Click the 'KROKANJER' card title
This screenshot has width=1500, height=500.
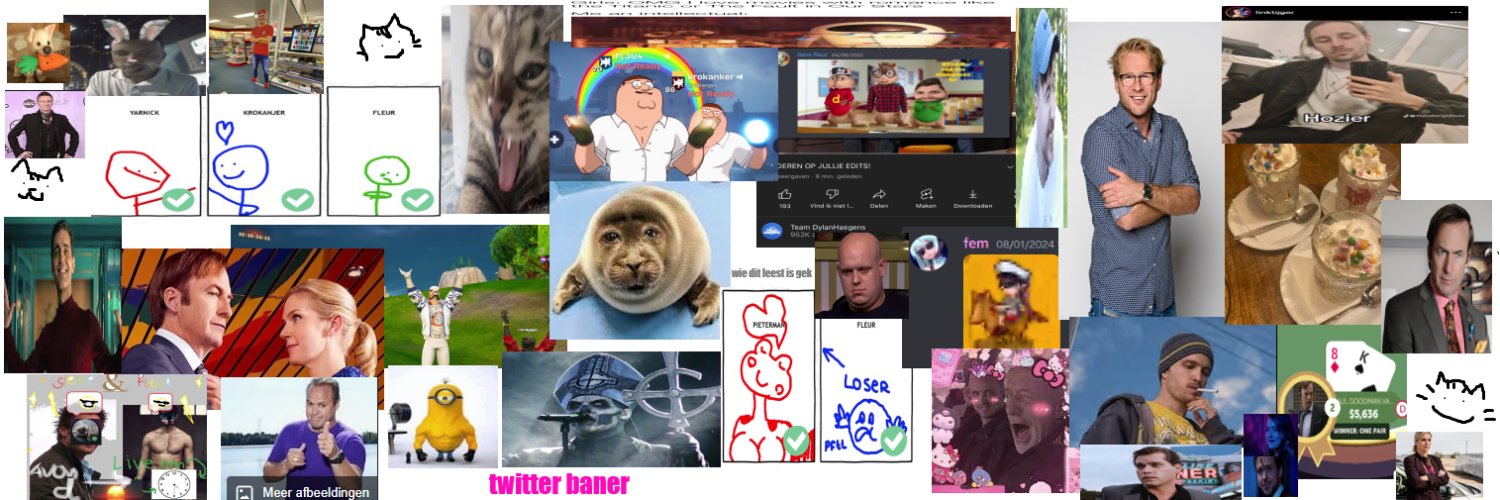click(264, 113)
